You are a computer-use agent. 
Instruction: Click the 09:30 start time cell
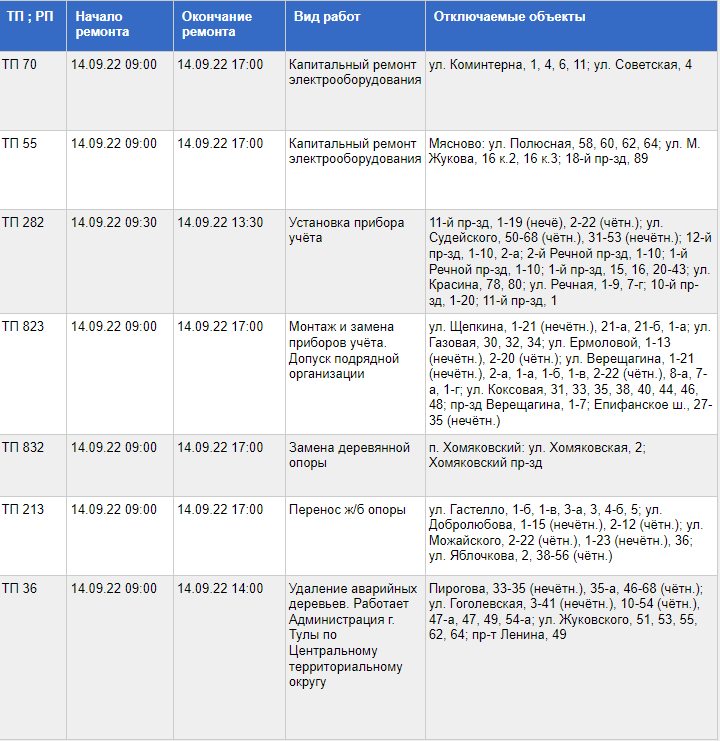114,222
